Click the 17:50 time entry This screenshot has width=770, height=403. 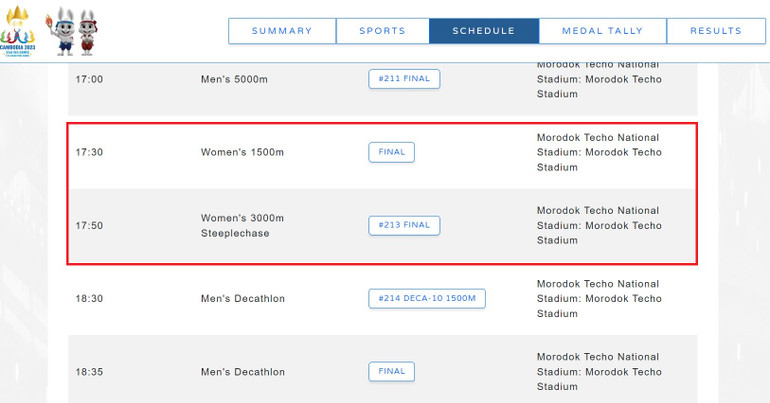(x=89, y=225)
